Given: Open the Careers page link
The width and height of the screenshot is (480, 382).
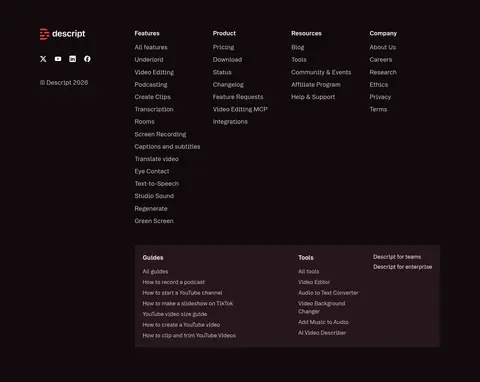Looking at the screenshot, I should point(381,60).
